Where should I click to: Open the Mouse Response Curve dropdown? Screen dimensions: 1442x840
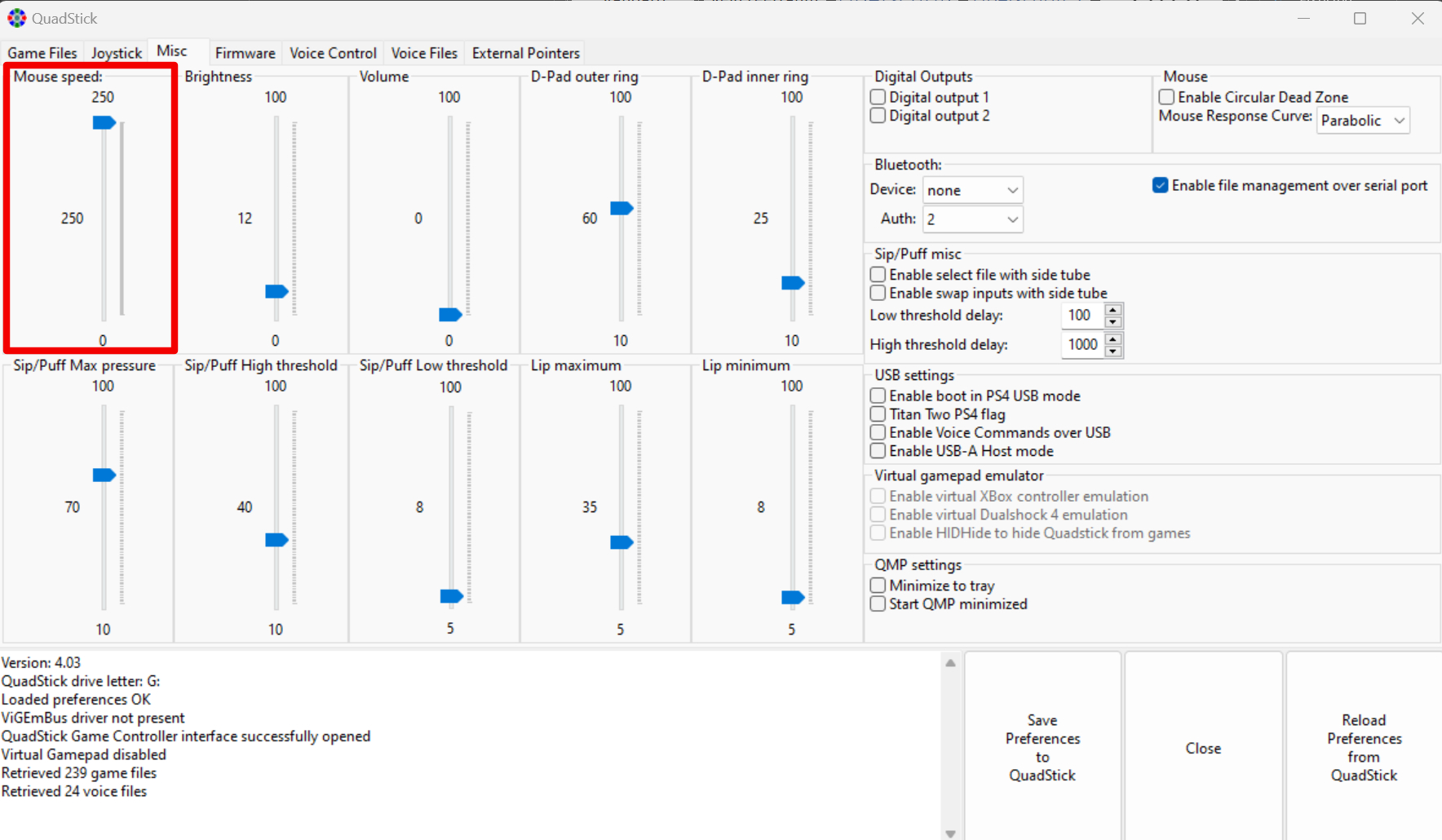[1363, 121]
